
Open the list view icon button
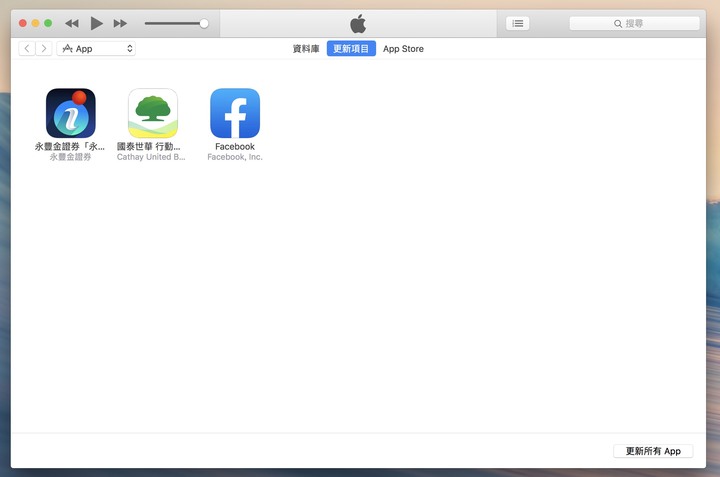[518, 23]
